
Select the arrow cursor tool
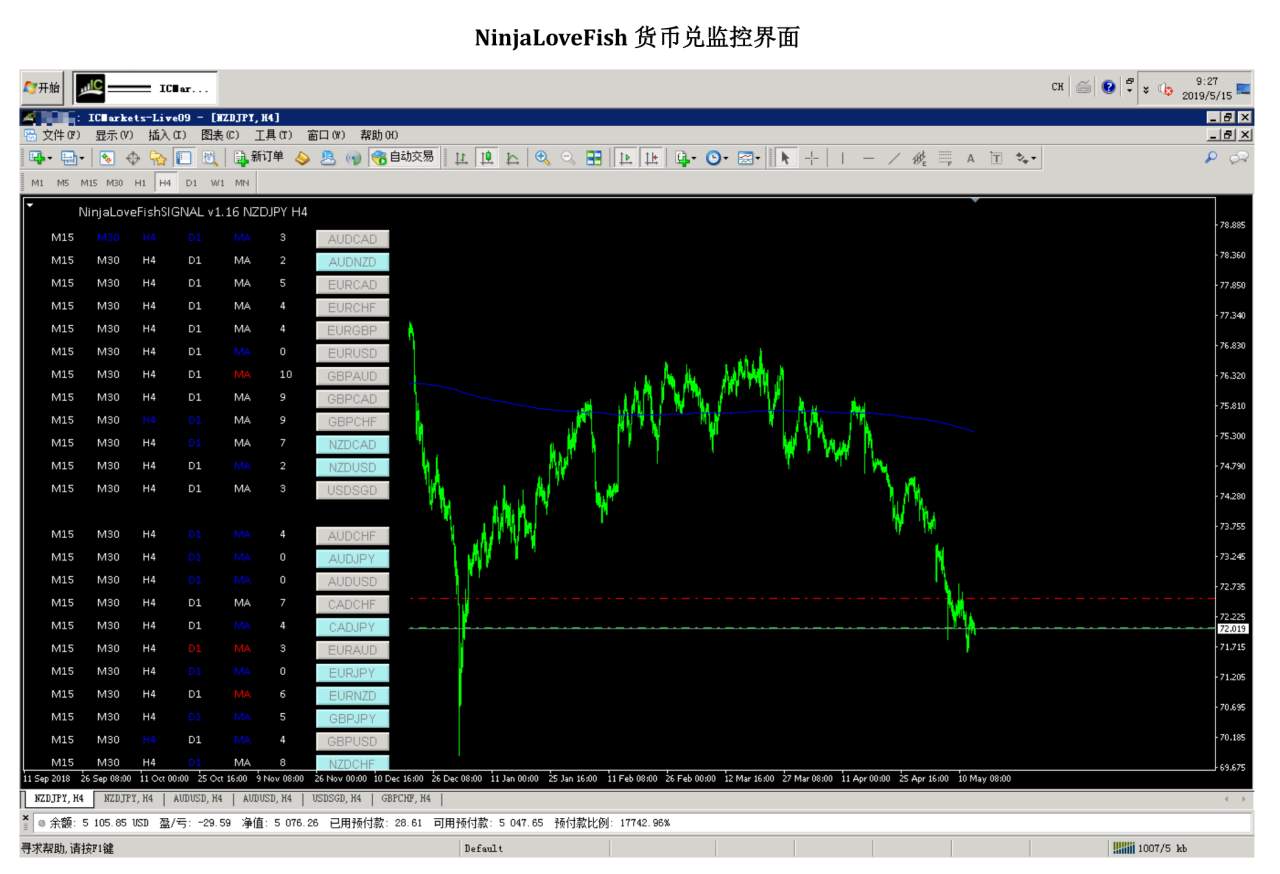pos(786,158)
